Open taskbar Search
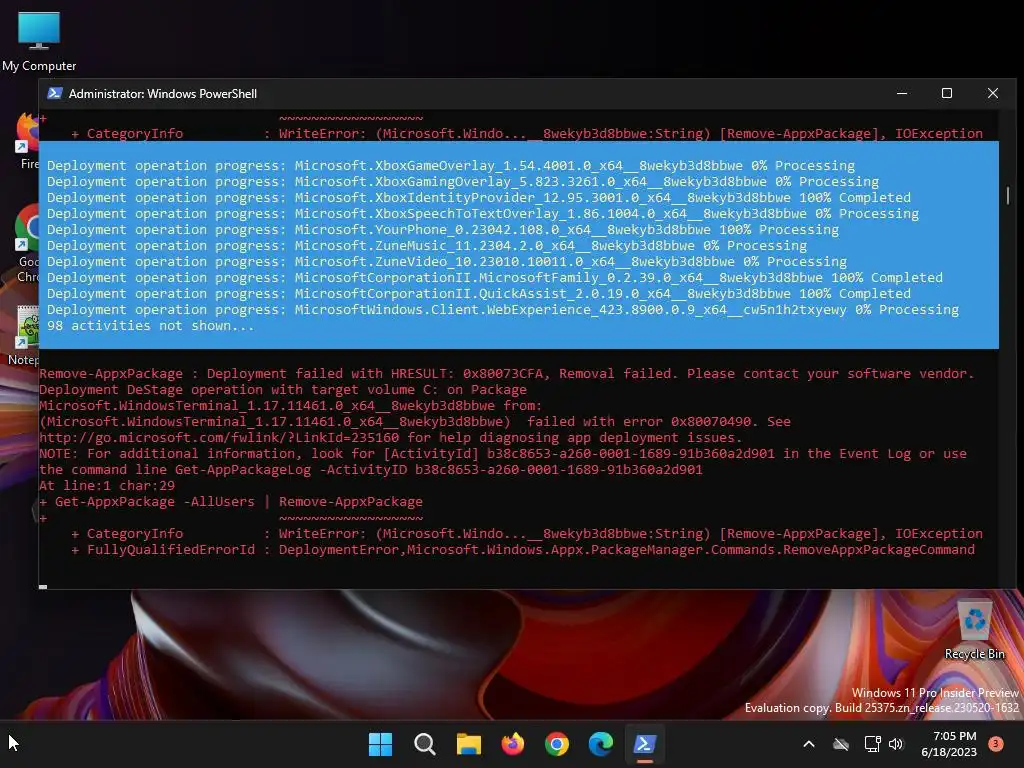 click(424, 744)
